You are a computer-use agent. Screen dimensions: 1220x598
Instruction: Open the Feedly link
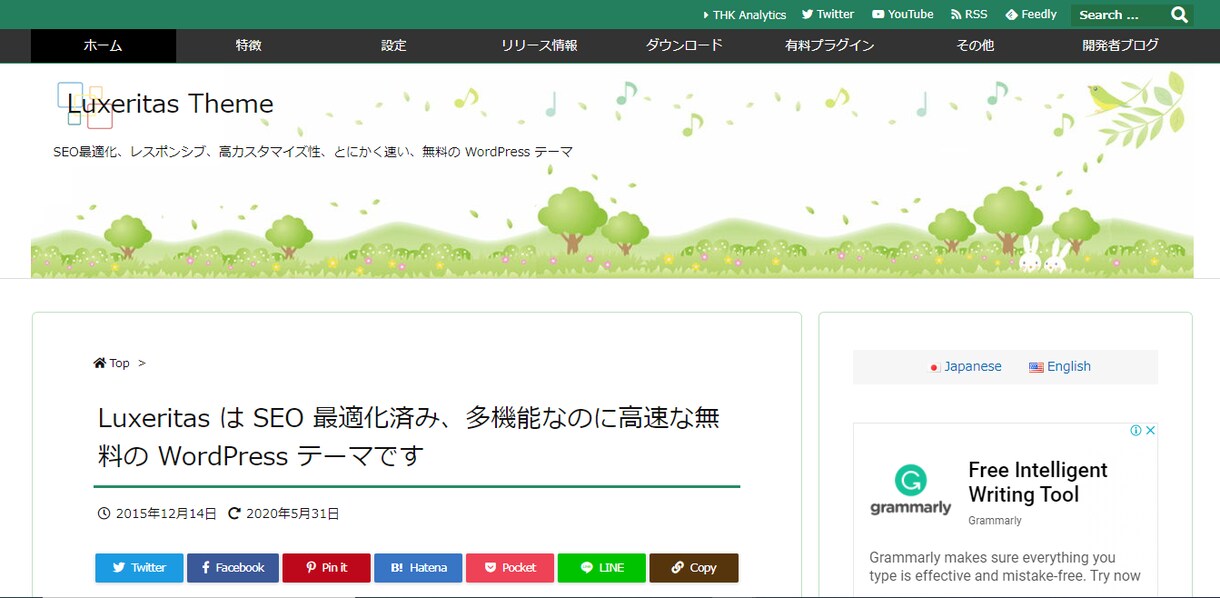[x=1031, y=14]
